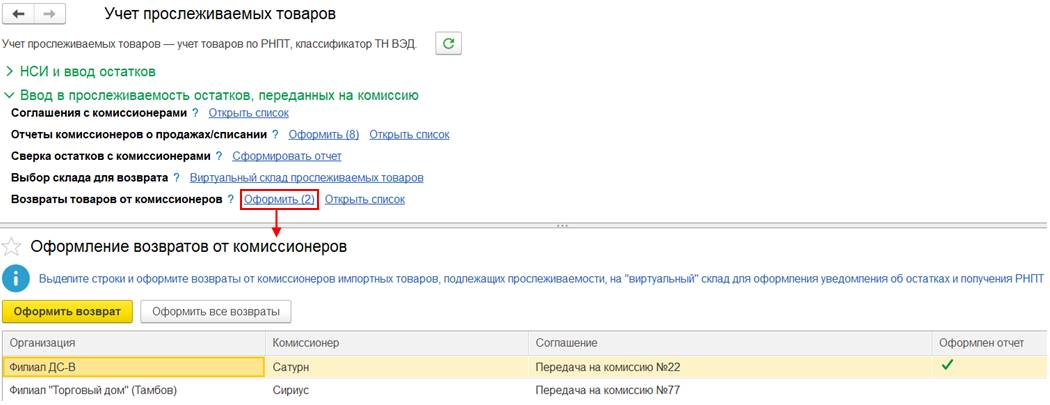Click Оформить (2) returns link
This screenshot has width=1050, height=405.
pos(279,200)
